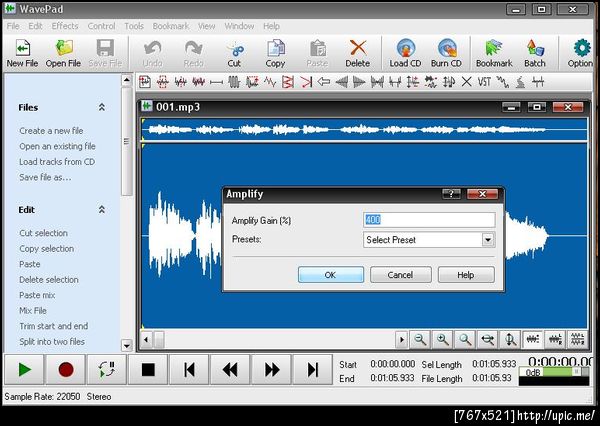Viewport: 600px width, 426px height.
Task: Open the File menu
Action: click(13, 26)
